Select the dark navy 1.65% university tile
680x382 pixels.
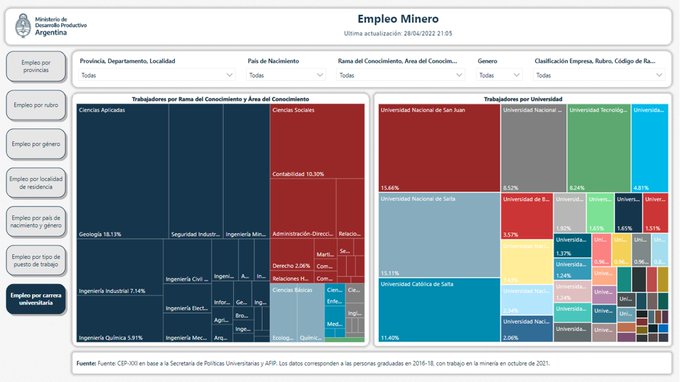(x=628, y=213)
